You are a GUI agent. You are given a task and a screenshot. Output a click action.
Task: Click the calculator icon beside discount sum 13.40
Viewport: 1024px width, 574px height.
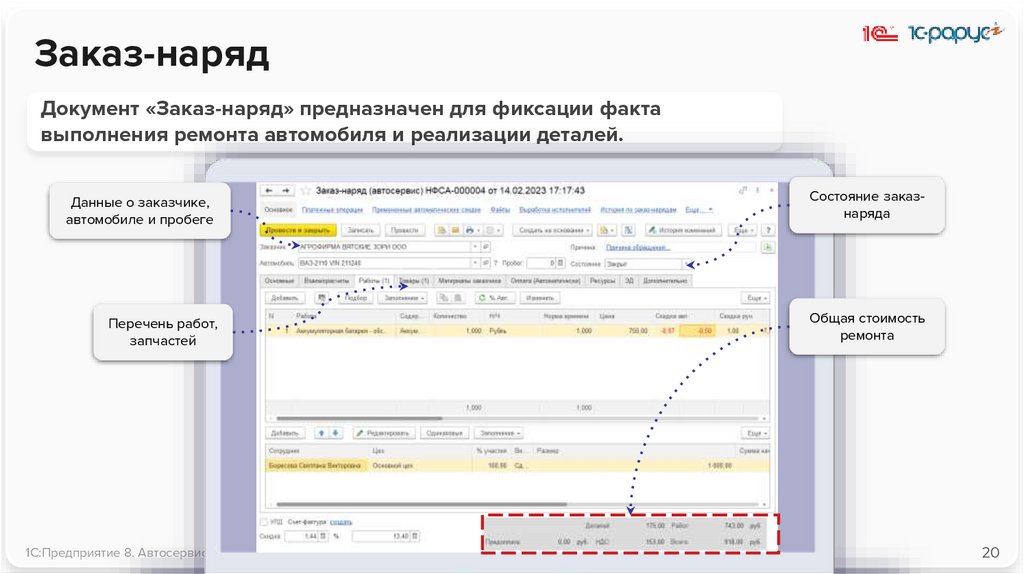click(x=415, y=536)
